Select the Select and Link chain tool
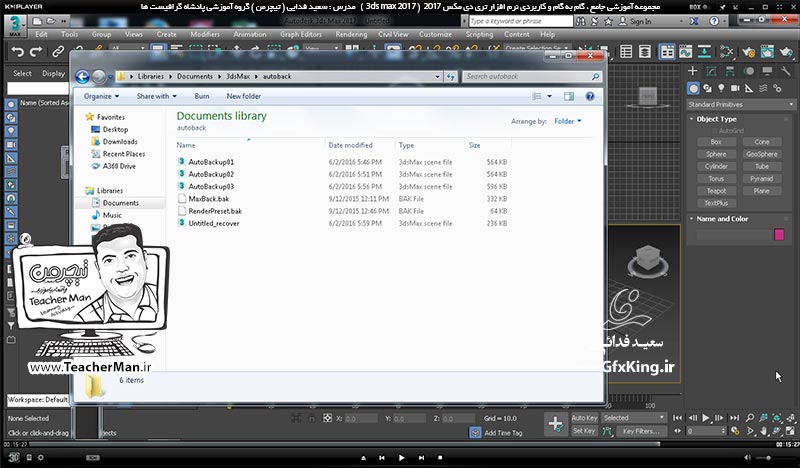Screen dimensions: 800x468 58,52
